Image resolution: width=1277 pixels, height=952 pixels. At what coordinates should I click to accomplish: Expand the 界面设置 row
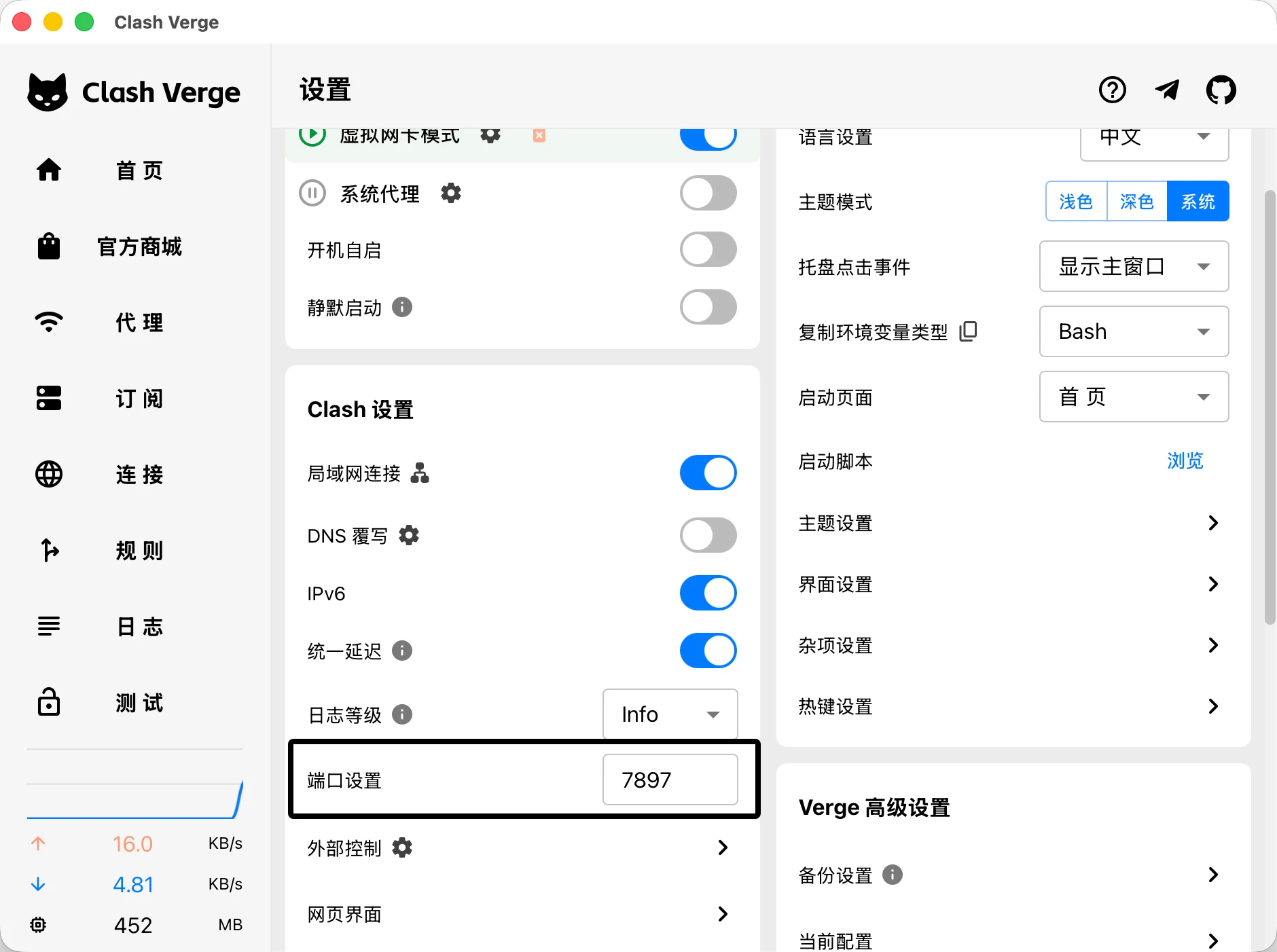pyautogui.click(x=1013, y=584)
